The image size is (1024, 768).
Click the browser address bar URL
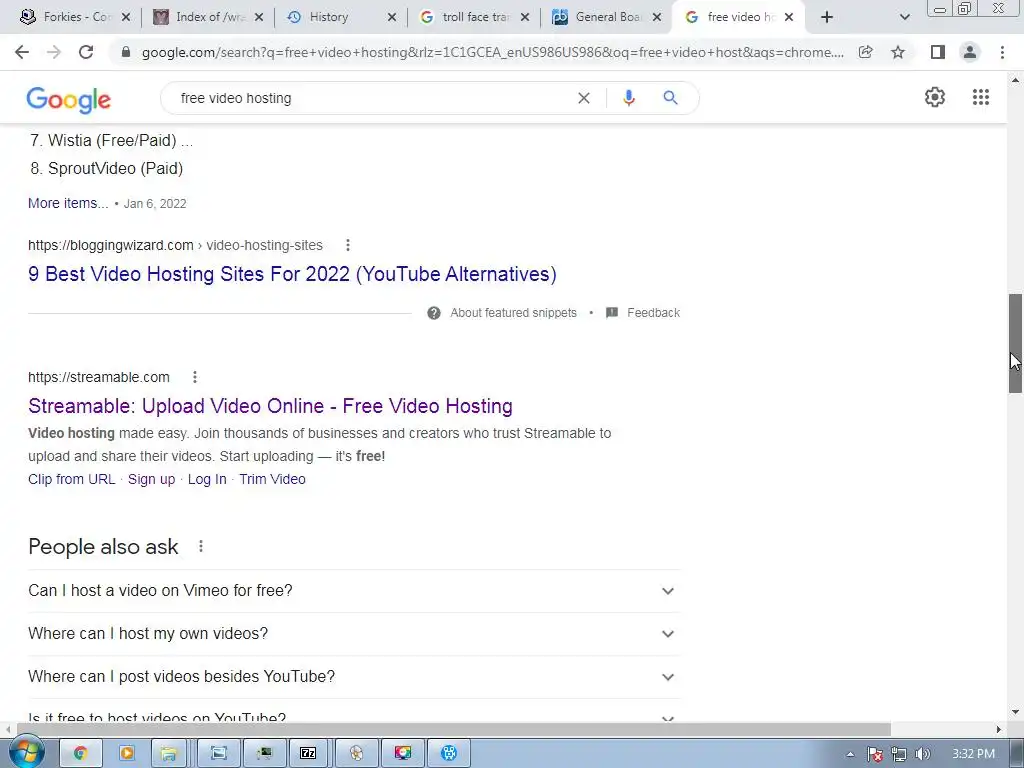492,52
